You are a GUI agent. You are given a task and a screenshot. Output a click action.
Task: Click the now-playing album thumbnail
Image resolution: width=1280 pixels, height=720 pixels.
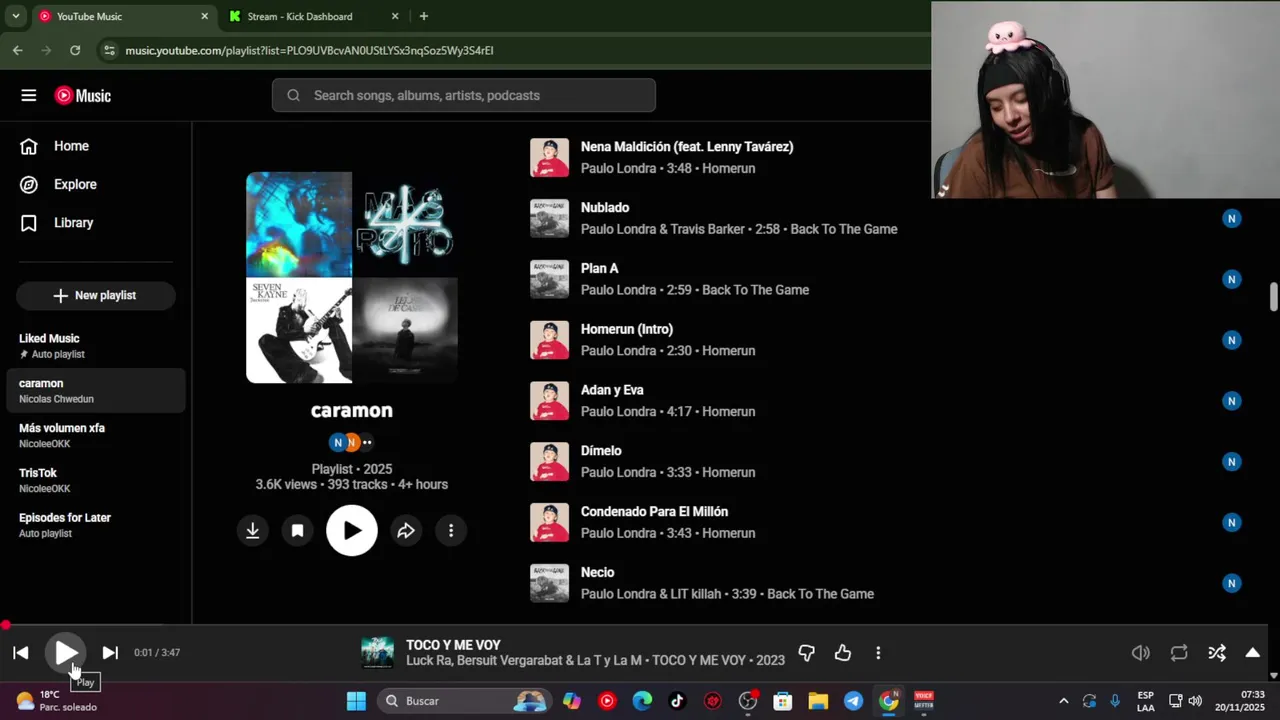[x=378, y=652]
